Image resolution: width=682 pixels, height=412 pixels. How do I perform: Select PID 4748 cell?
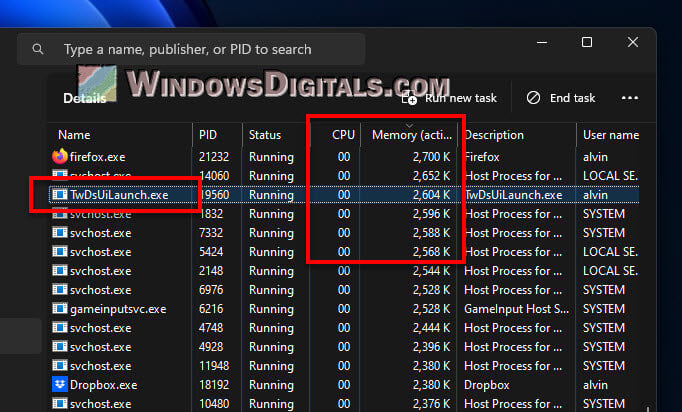click(x=211, y=328)
